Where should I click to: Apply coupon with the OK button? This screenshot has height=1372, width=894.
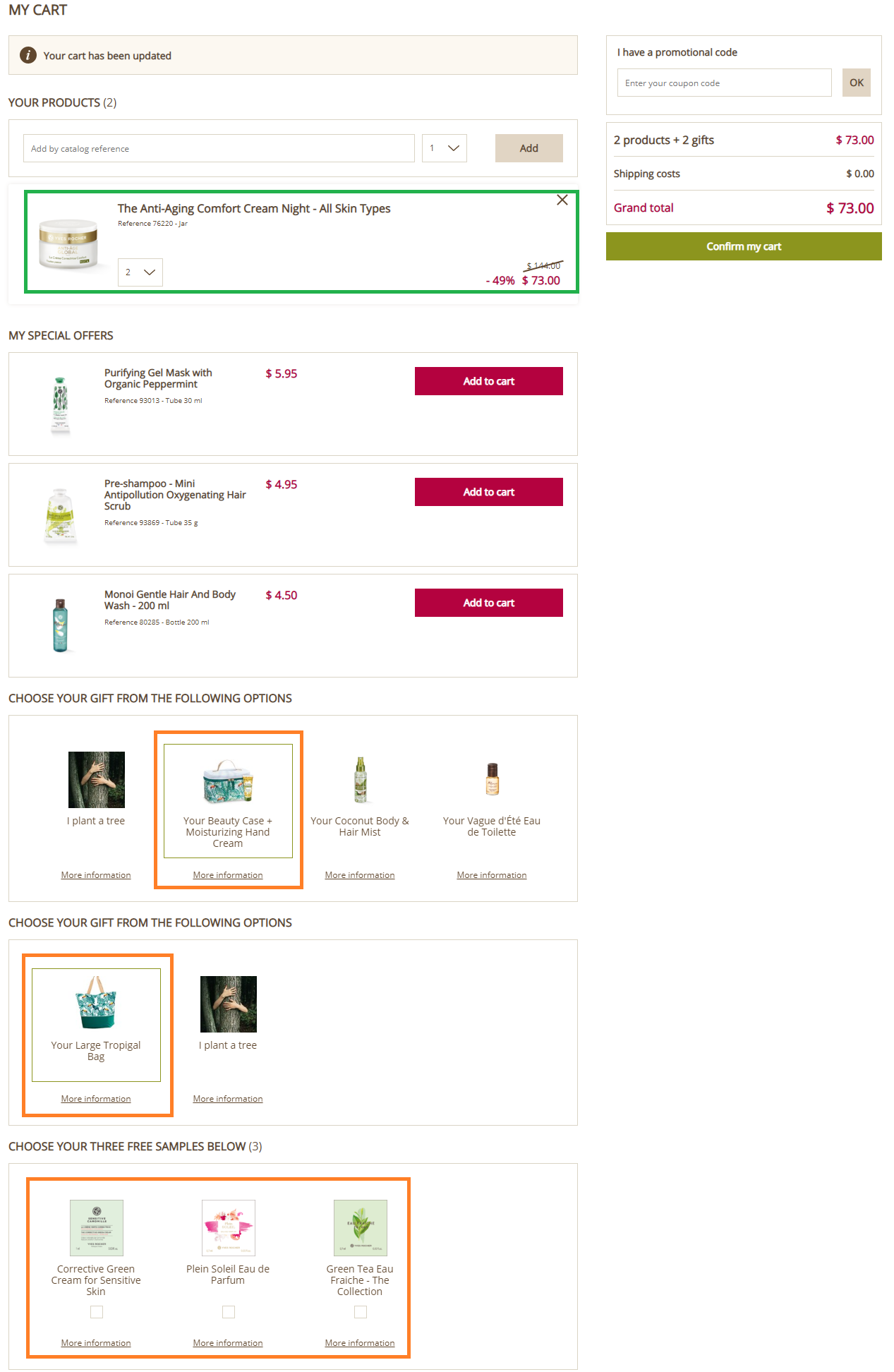(857, 83)
